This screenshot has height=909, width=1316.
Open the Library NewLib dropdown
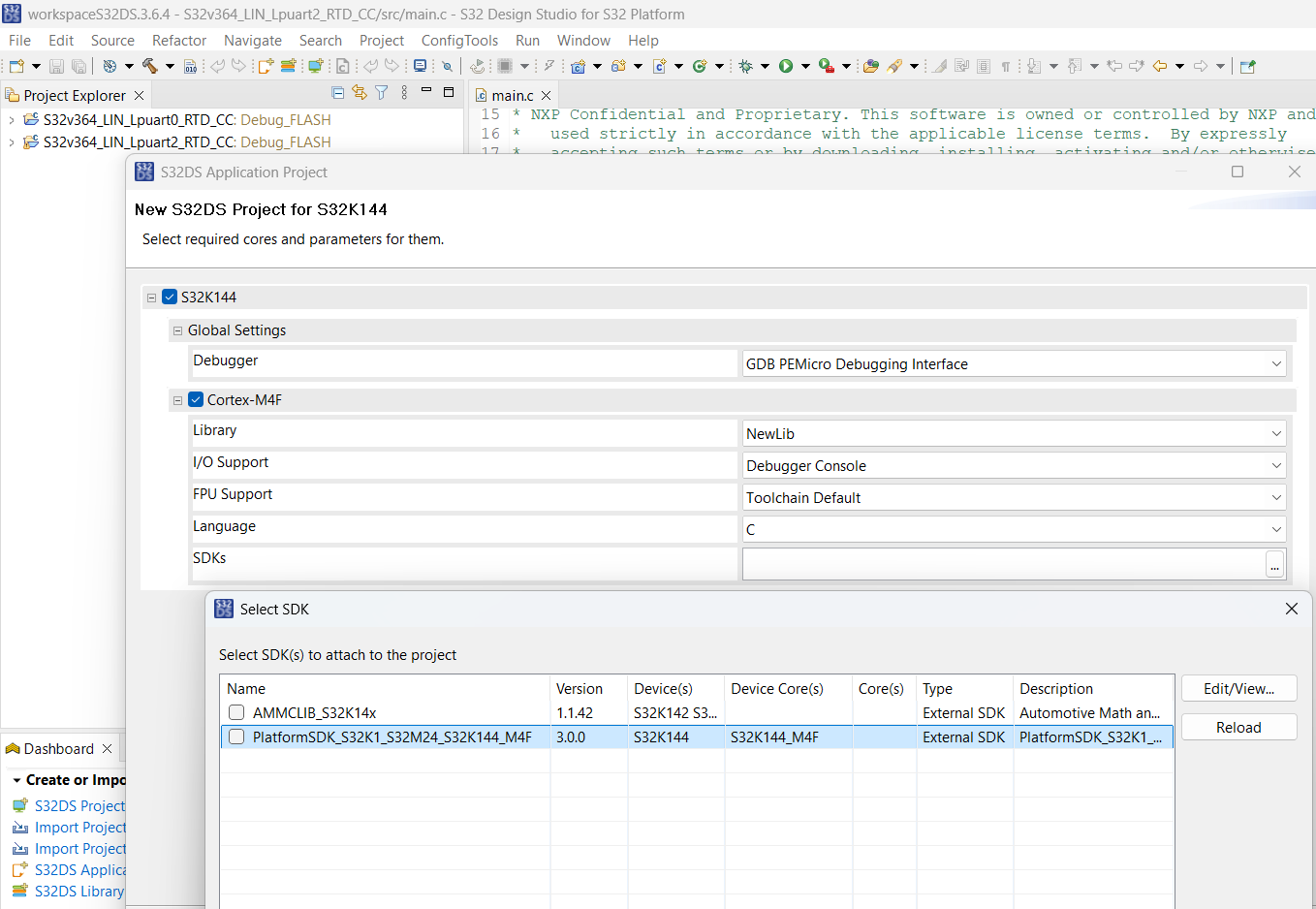pos(1015,434)
